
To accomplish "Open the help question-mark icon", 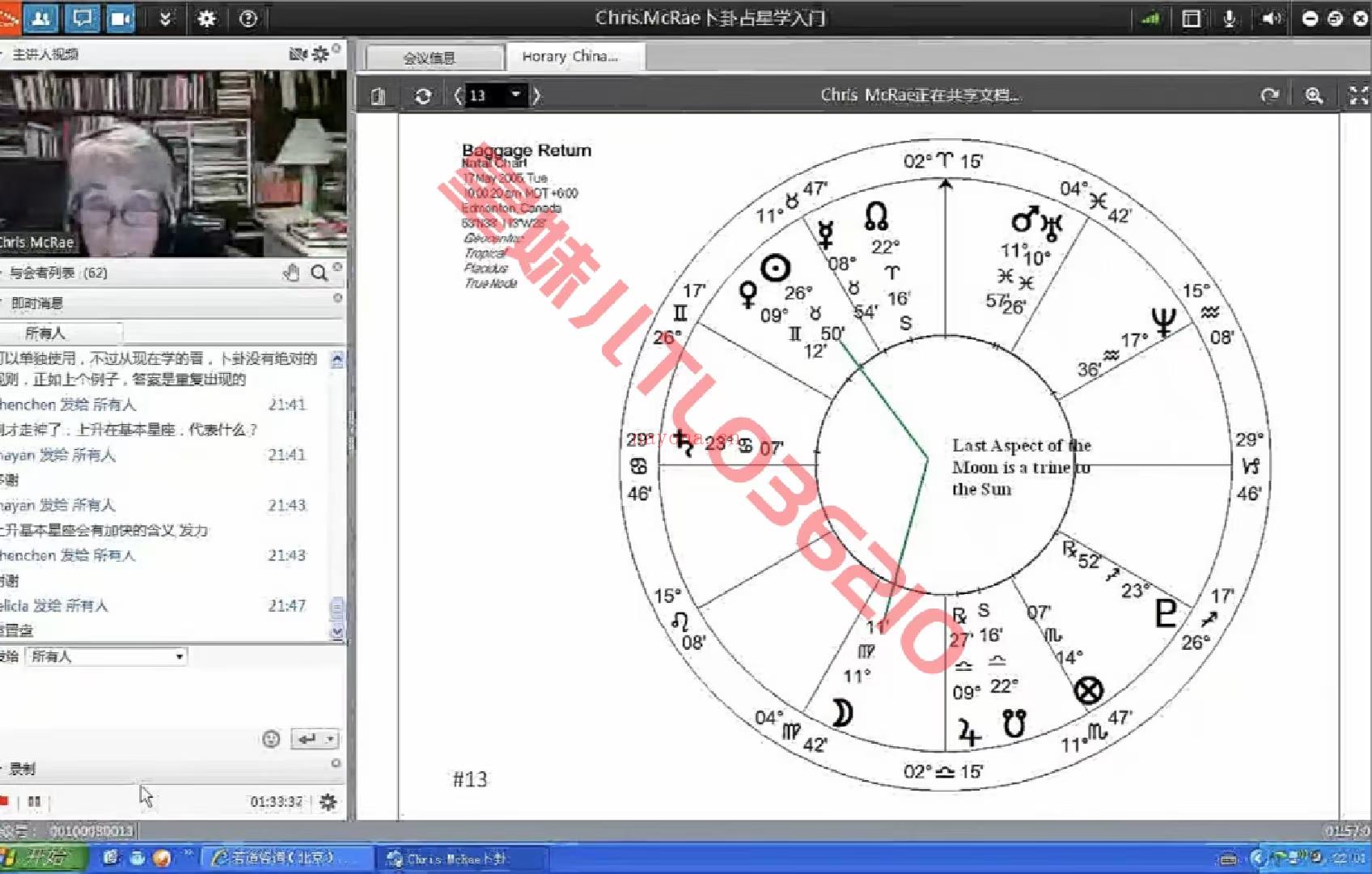I will point(248,18).
